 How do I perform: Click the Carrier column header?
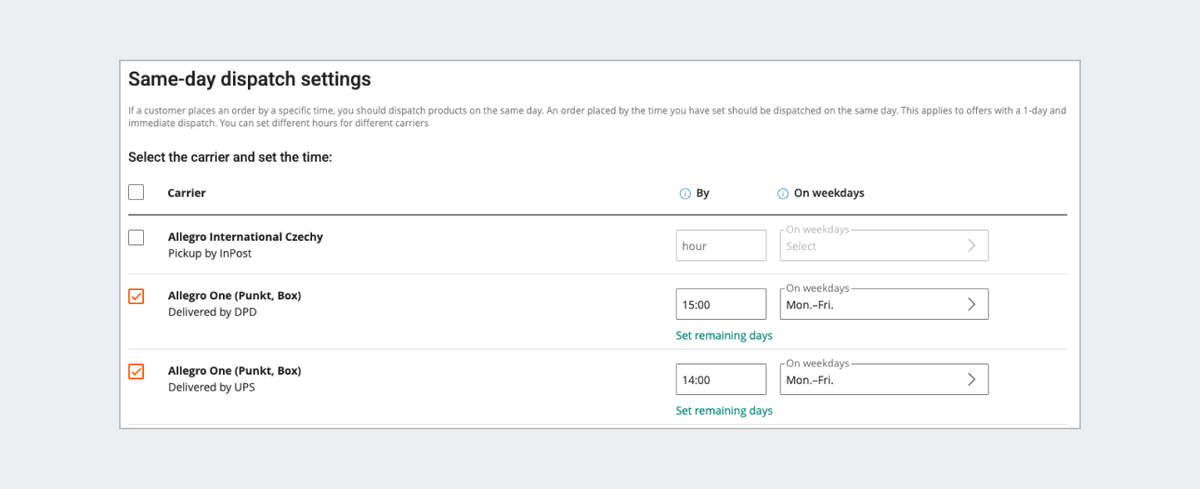pos(187,193)
